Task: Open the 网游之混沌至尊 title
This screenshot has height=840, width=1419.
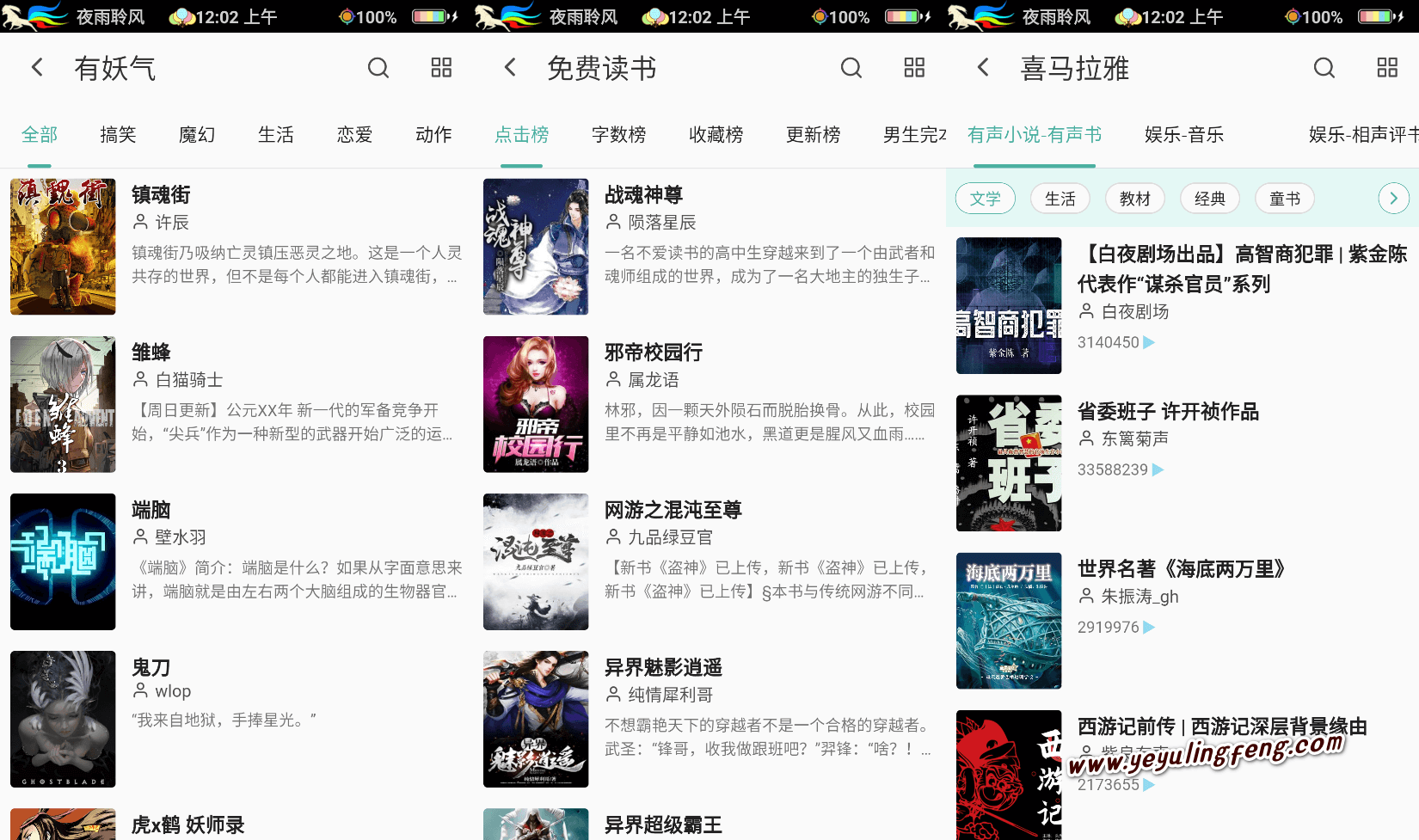Action: point(673,510)
